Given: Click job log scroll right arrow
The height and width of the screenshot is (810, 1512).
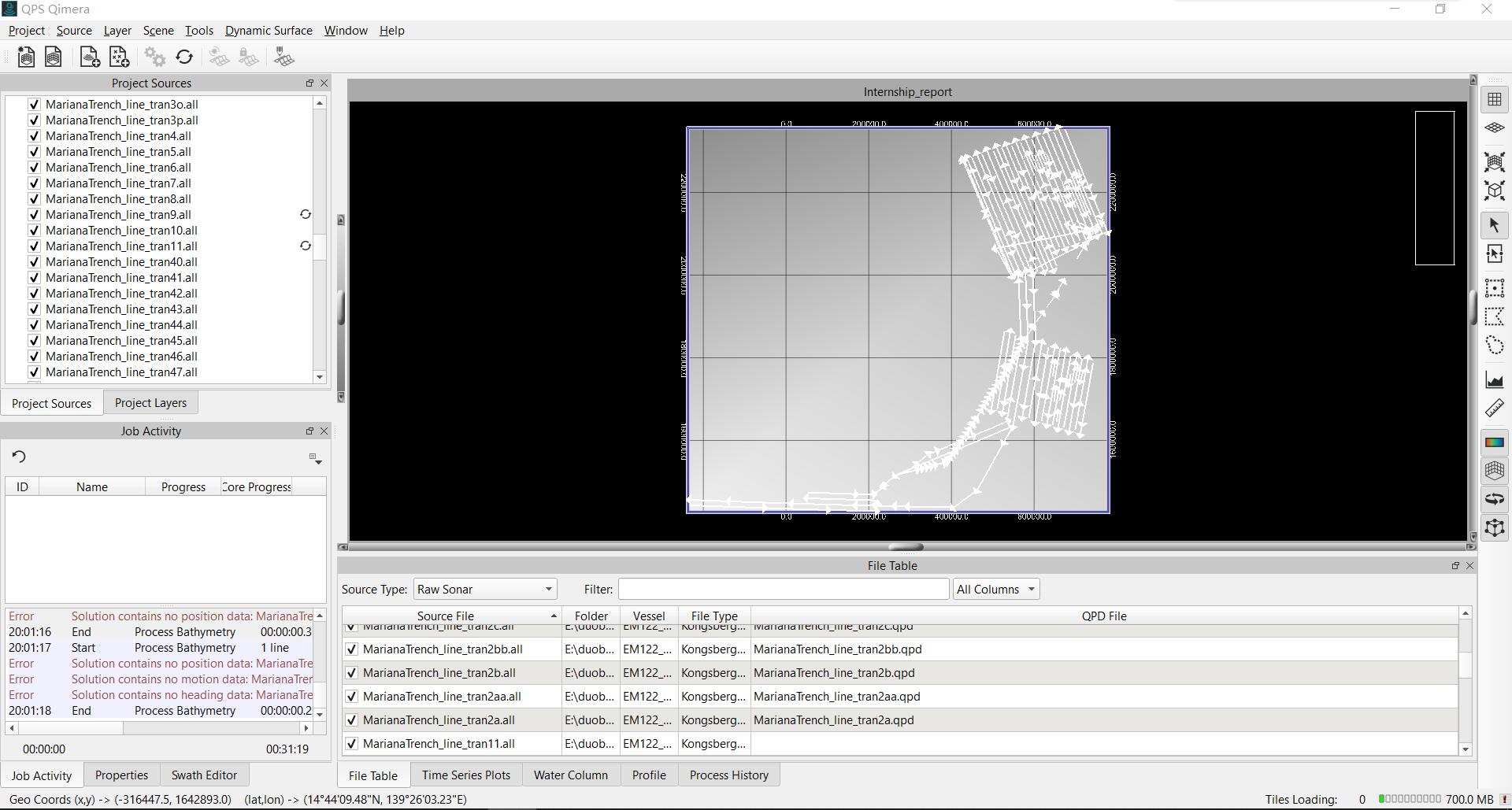Looking at the screenshot, I should click(306, 728).
